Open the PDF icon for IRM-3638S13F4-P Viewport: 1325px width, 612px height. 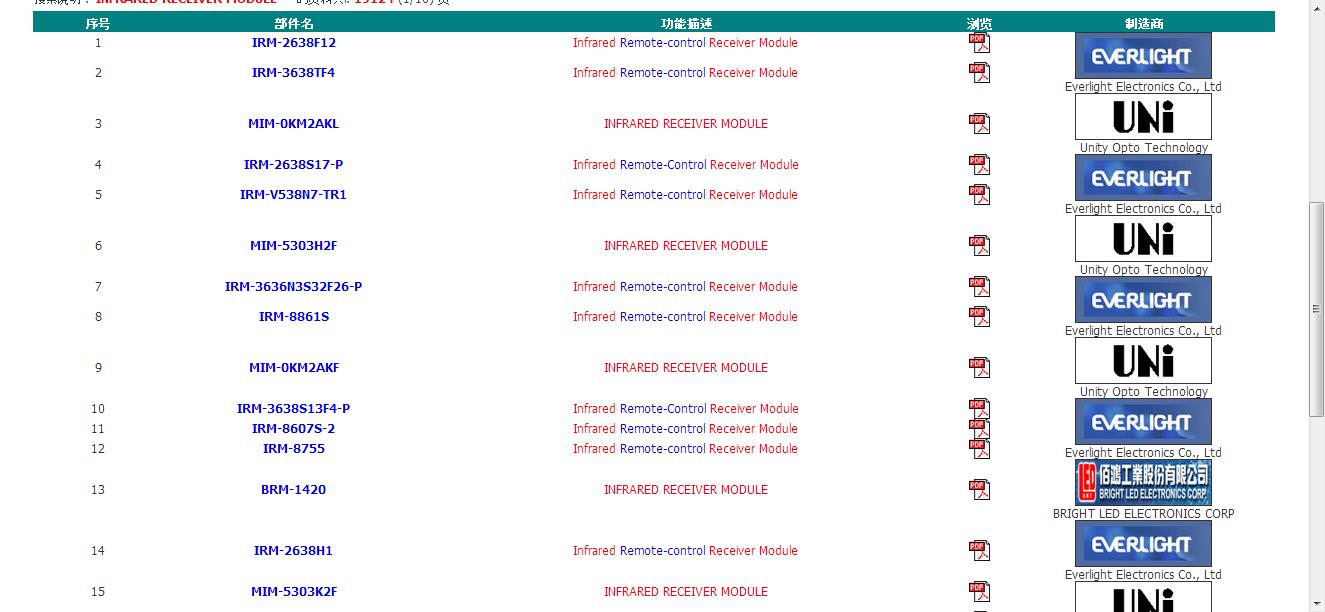coord(979,409)
